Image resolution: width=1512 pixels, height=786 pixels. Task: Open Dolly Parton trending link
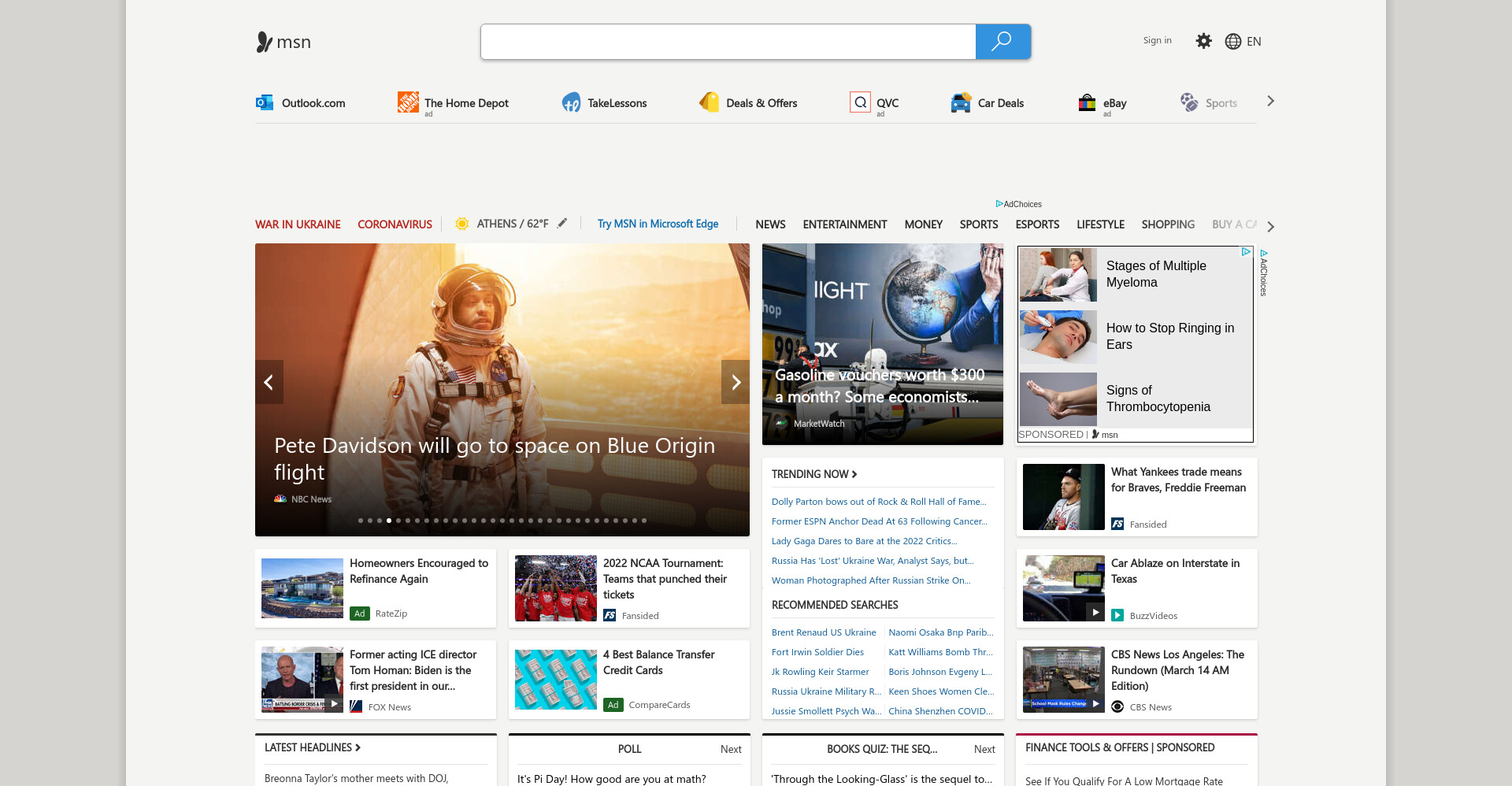879,502
